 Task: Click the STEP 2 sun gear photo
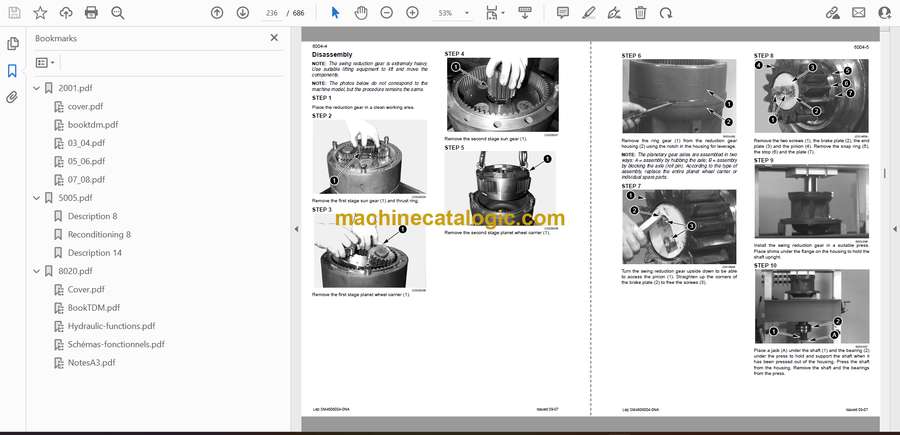click(x=369, y=157)
